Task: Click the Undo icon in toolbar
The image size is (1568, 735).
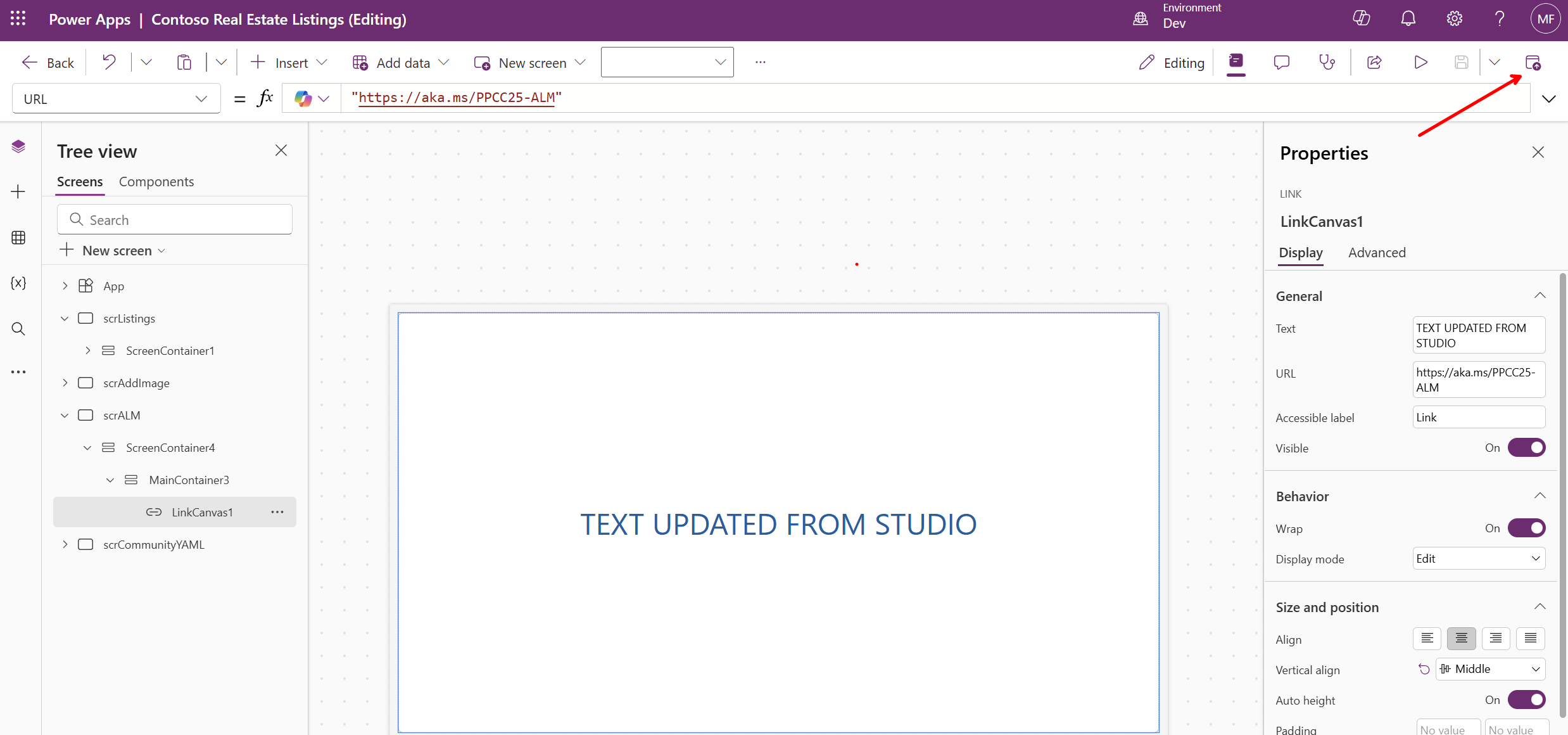Action: (109, 62)
